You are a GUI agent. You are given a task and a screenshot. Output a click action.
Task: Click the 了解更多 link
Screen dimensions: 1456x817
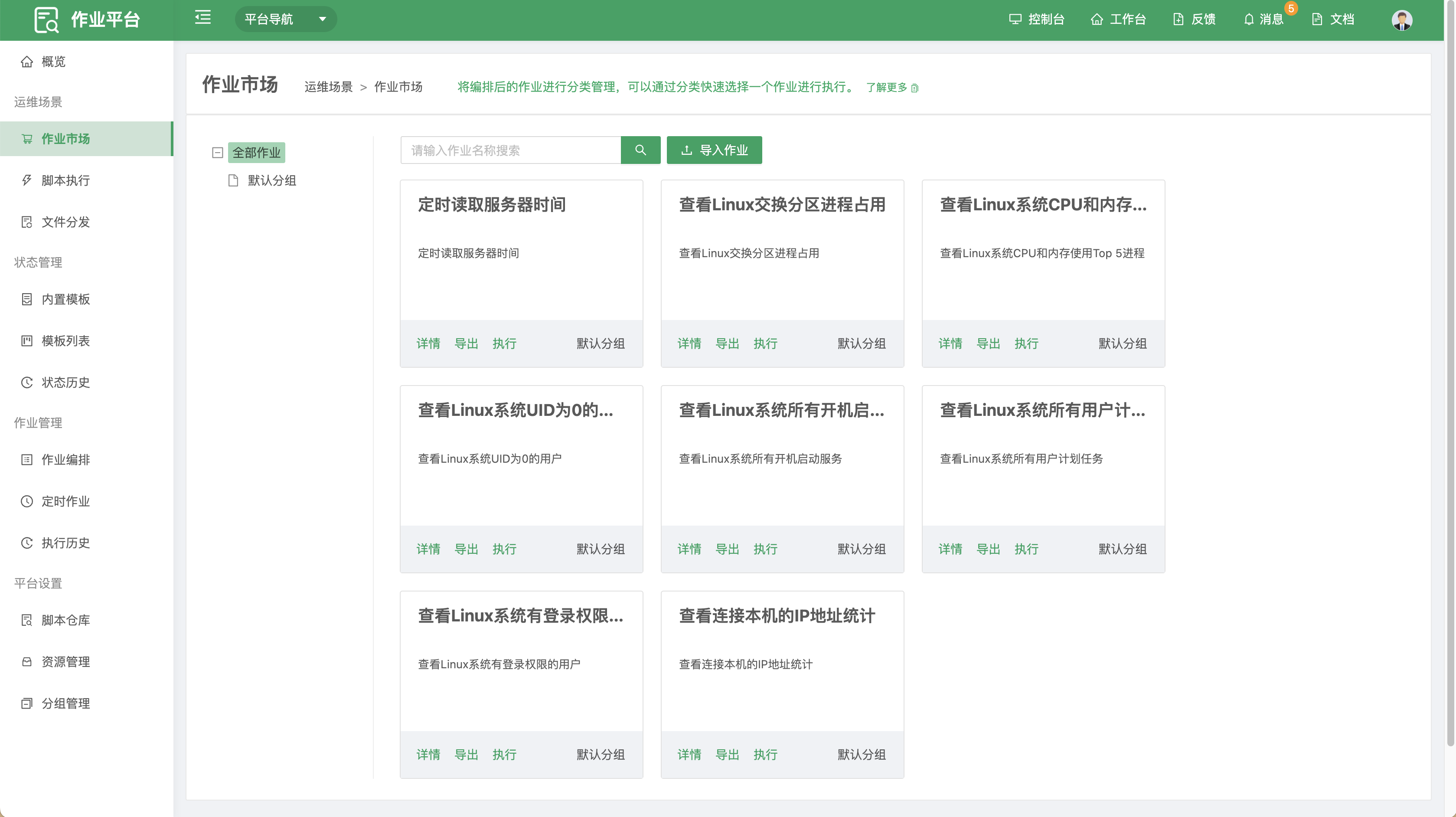click(x=892, y=88)
